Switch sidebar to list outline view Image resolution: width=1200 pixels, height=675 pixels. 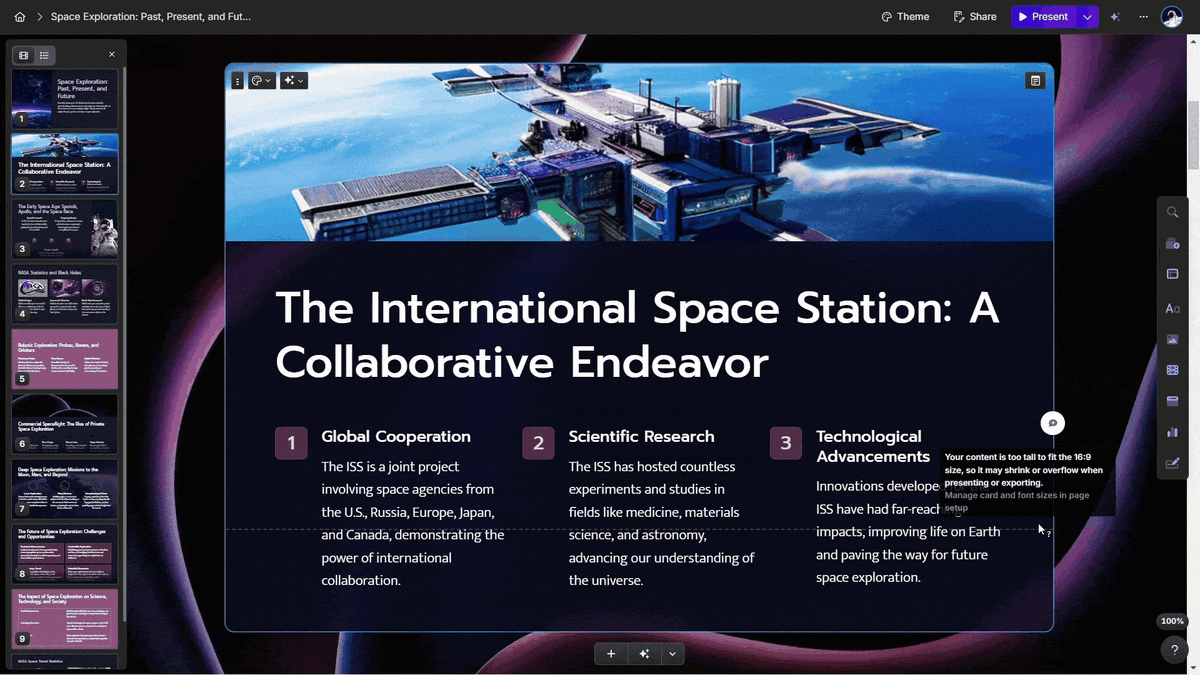44,55
